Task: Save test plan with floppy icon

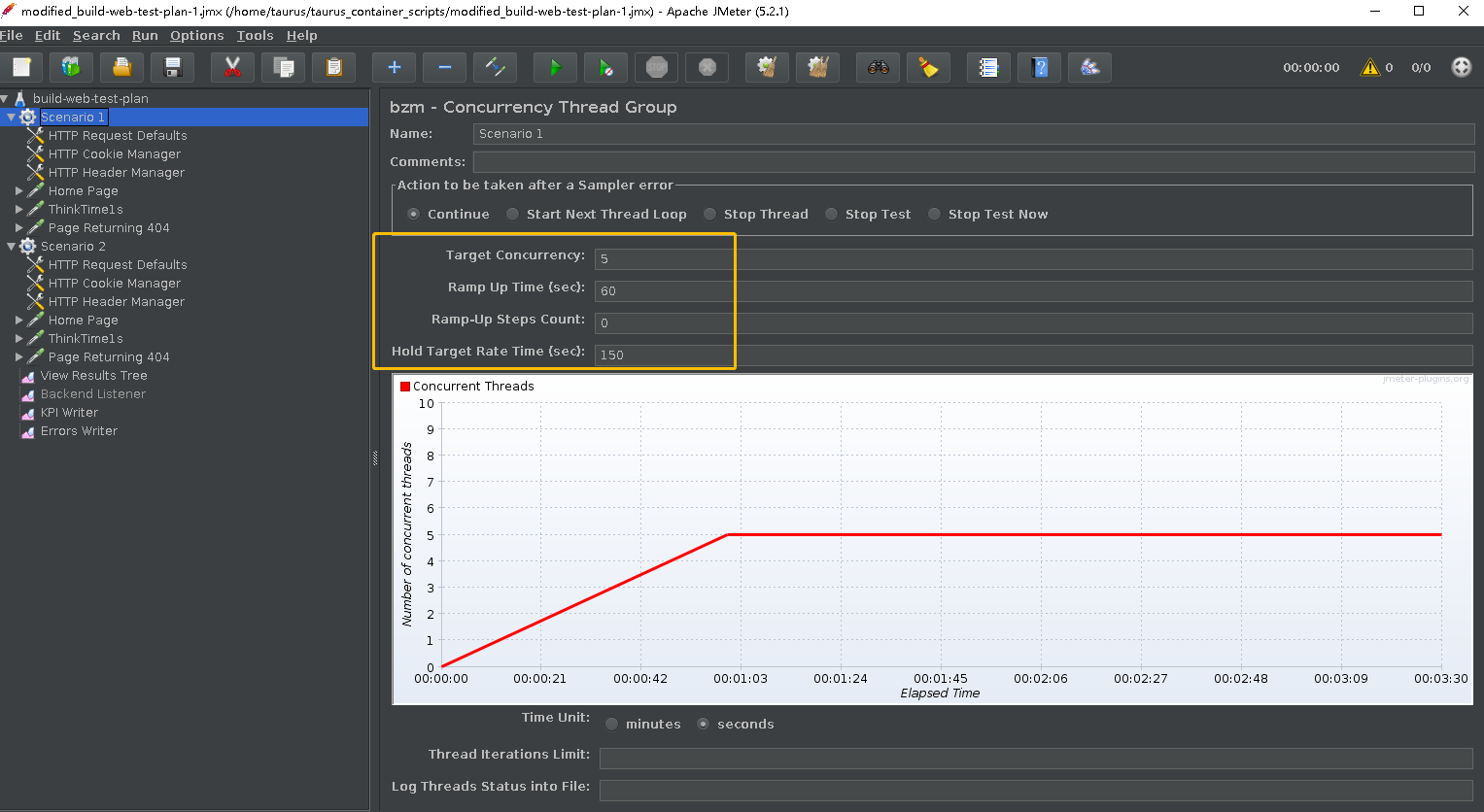Action: click(x=173, y=67)
